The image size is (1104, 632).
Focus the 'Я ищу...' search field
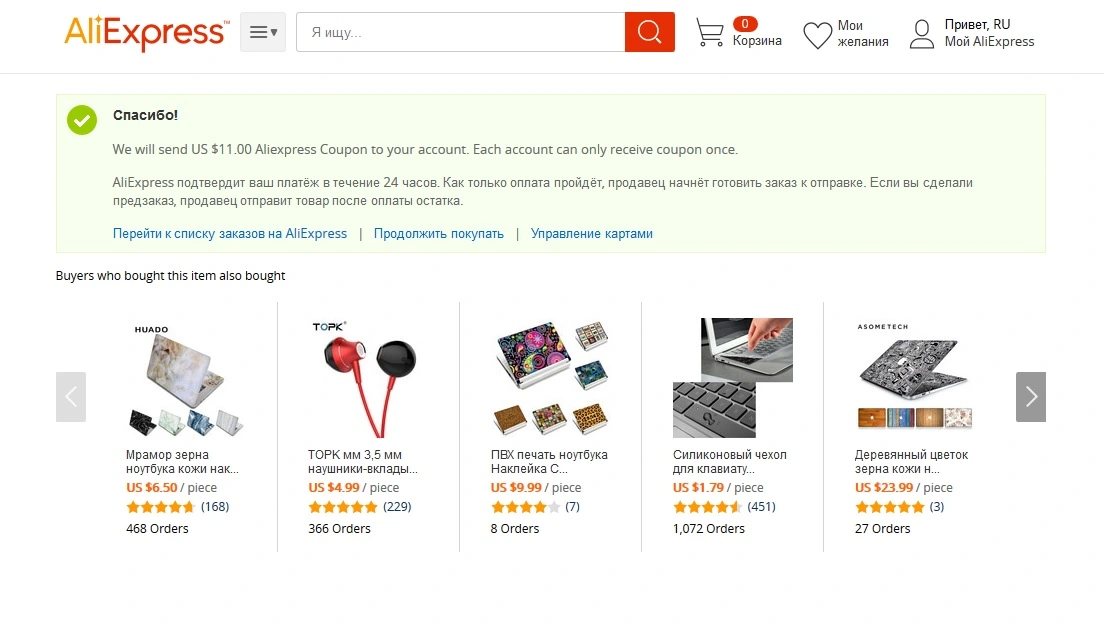(x=460, y=32)
